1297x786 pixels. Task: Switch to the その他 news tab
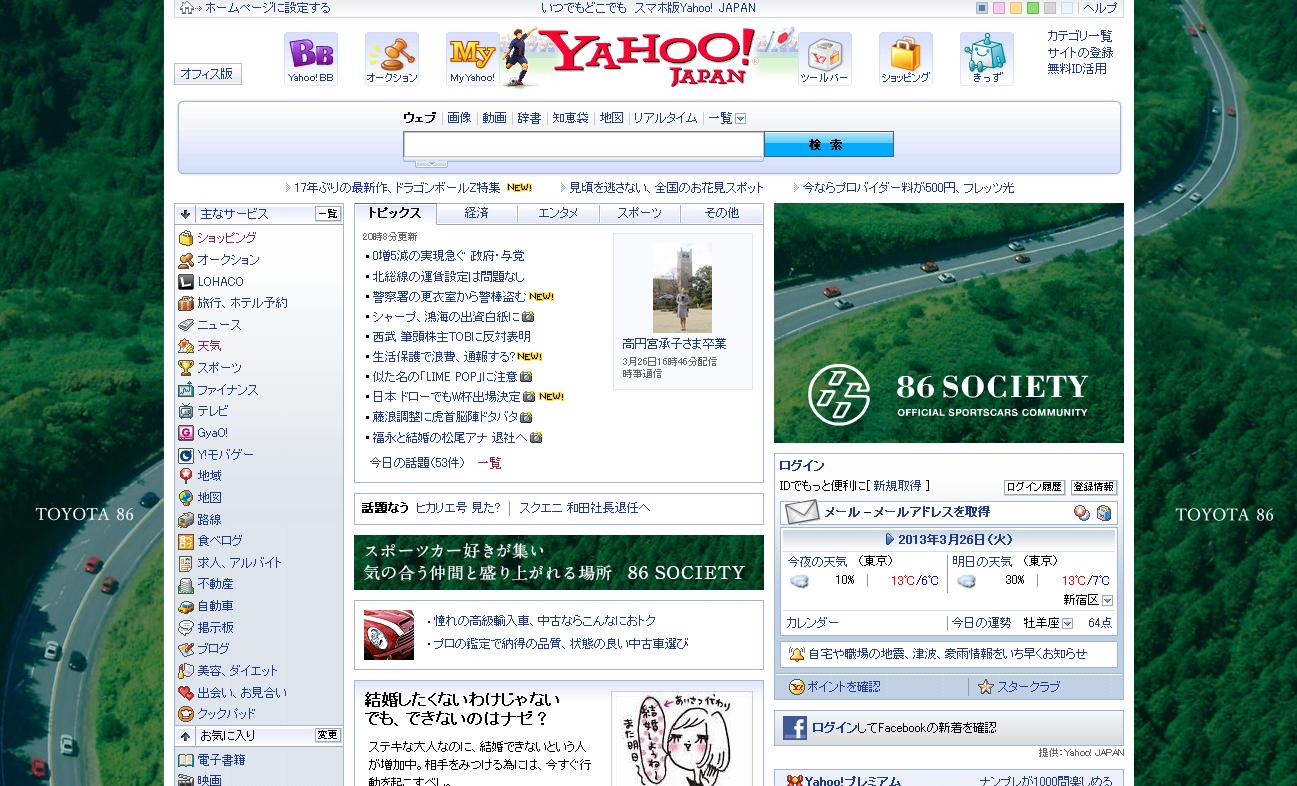pyautogui.click(x=721, y=213)
